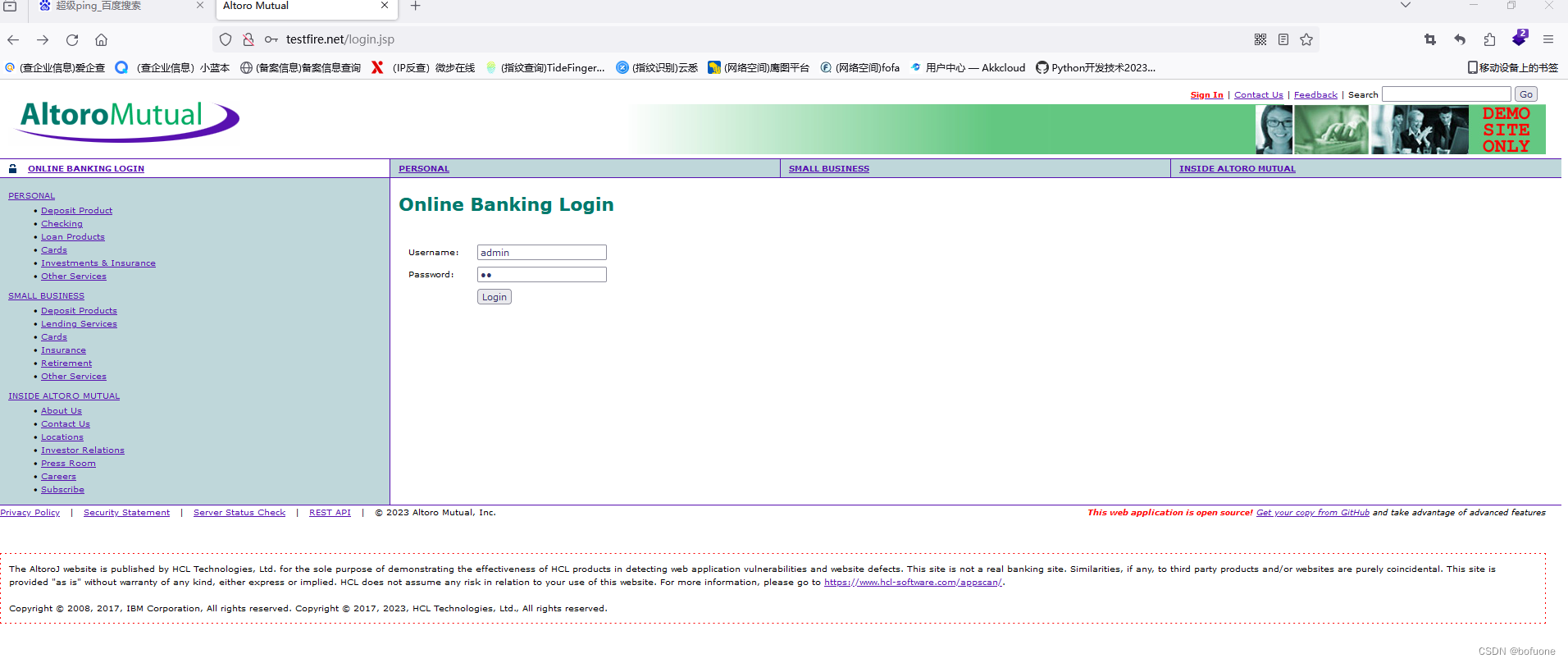Open the 小蓝本 bookmark
Screen dimensions: 1568x663
(x=172, y=68)
